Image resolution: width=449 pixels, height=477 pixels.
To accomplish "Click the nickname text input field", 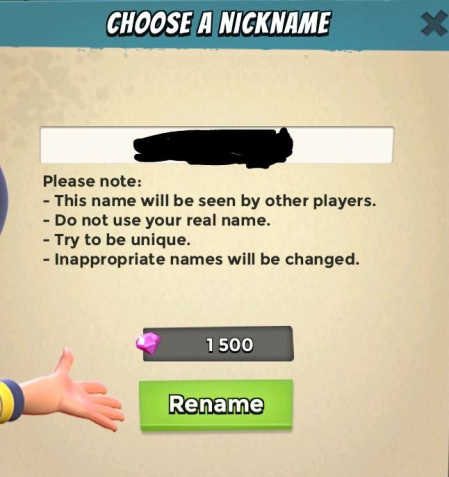I will pyautogui.click(x=217, y=145).
